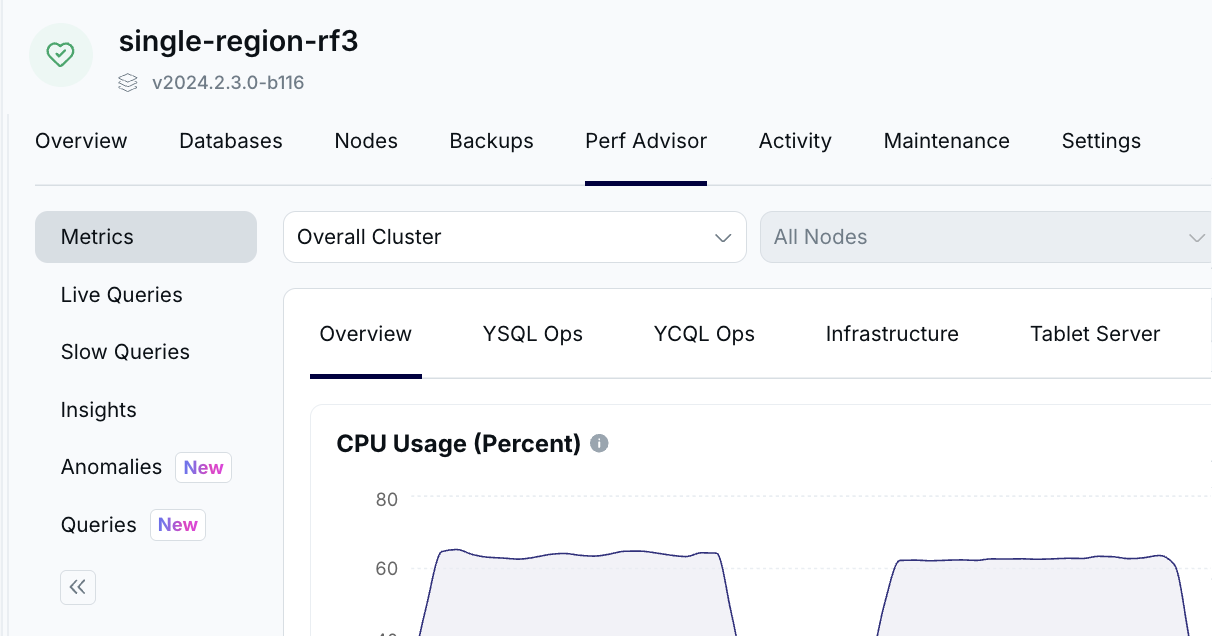Go to the Nodes tab
Screen dimensions: 1212x636
point(366,141)
